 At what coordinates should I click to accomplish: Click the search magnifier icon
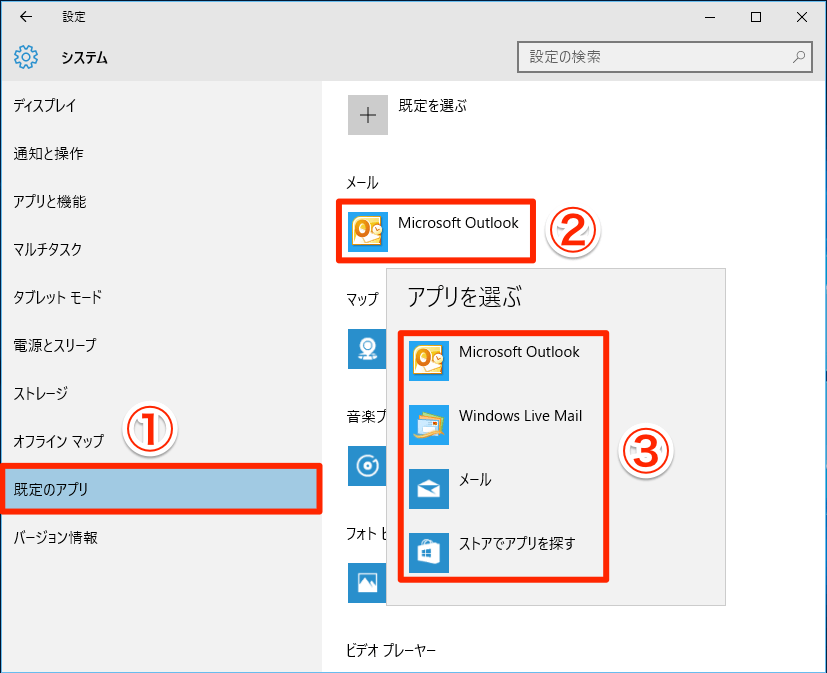798,57
